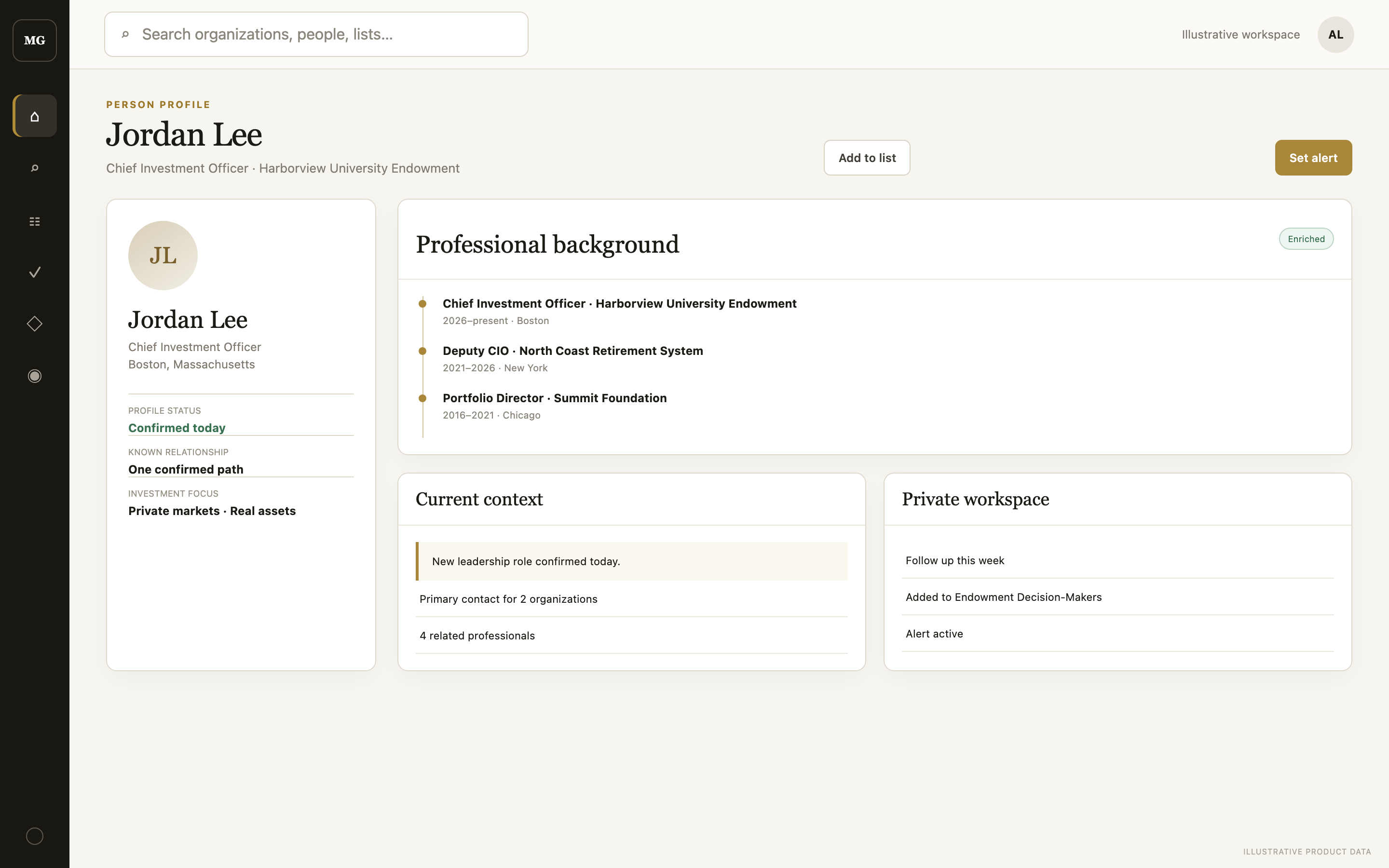Open the bullseye alerts icon in sidebar
The height and width of the screenshot is (868, 1389).
click(34, 376)
